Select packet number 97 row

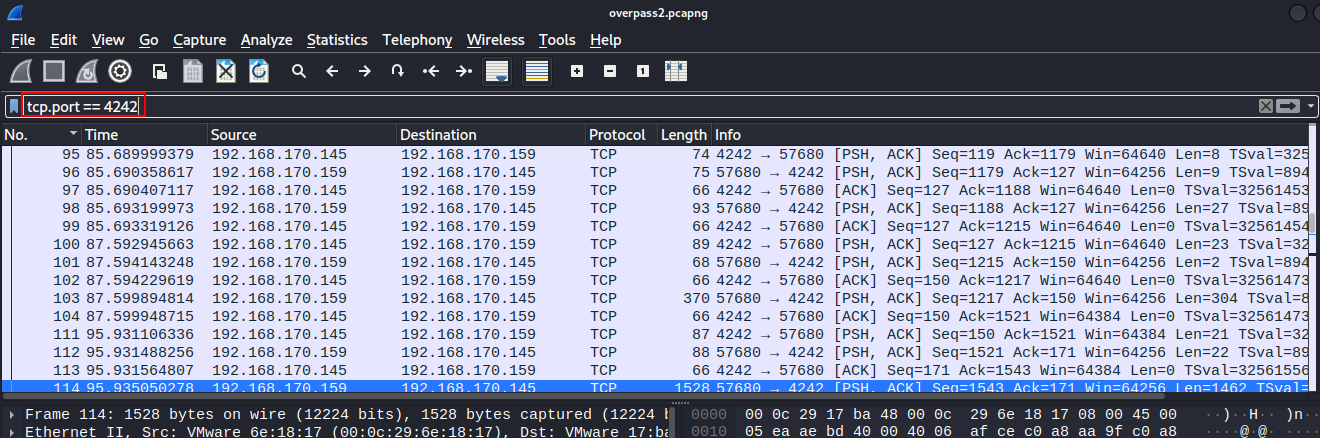[x=654, y=189]
